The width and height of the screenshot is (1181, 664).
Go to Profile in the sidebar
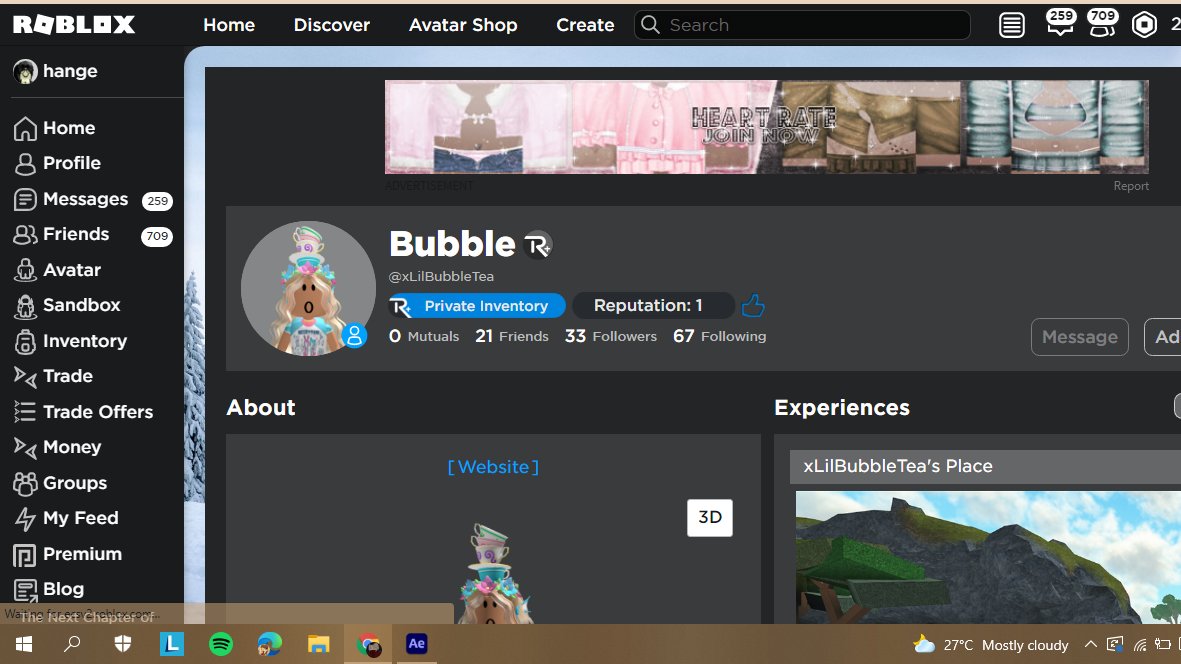click(57, 163)
